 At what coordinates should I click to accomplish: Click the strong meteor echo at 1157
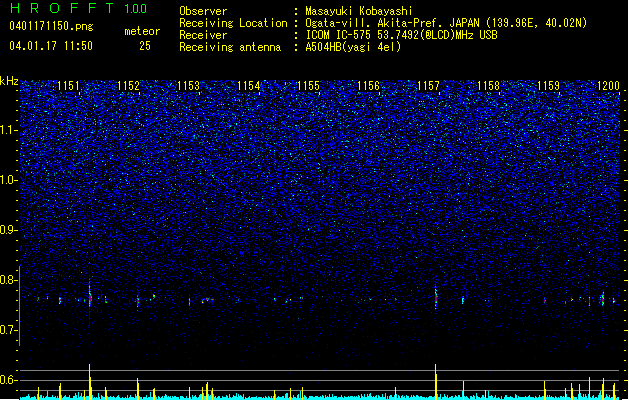(x=436, y=297)
